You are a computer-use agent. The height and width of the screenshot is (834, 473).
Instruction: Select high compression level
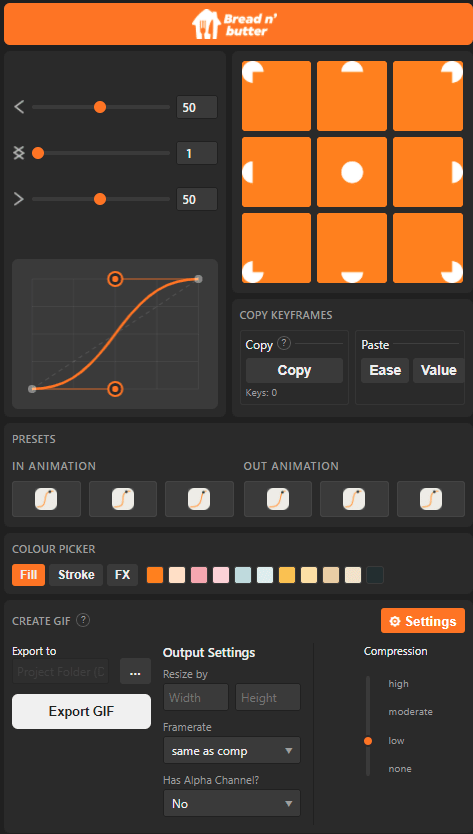[399, 683]
